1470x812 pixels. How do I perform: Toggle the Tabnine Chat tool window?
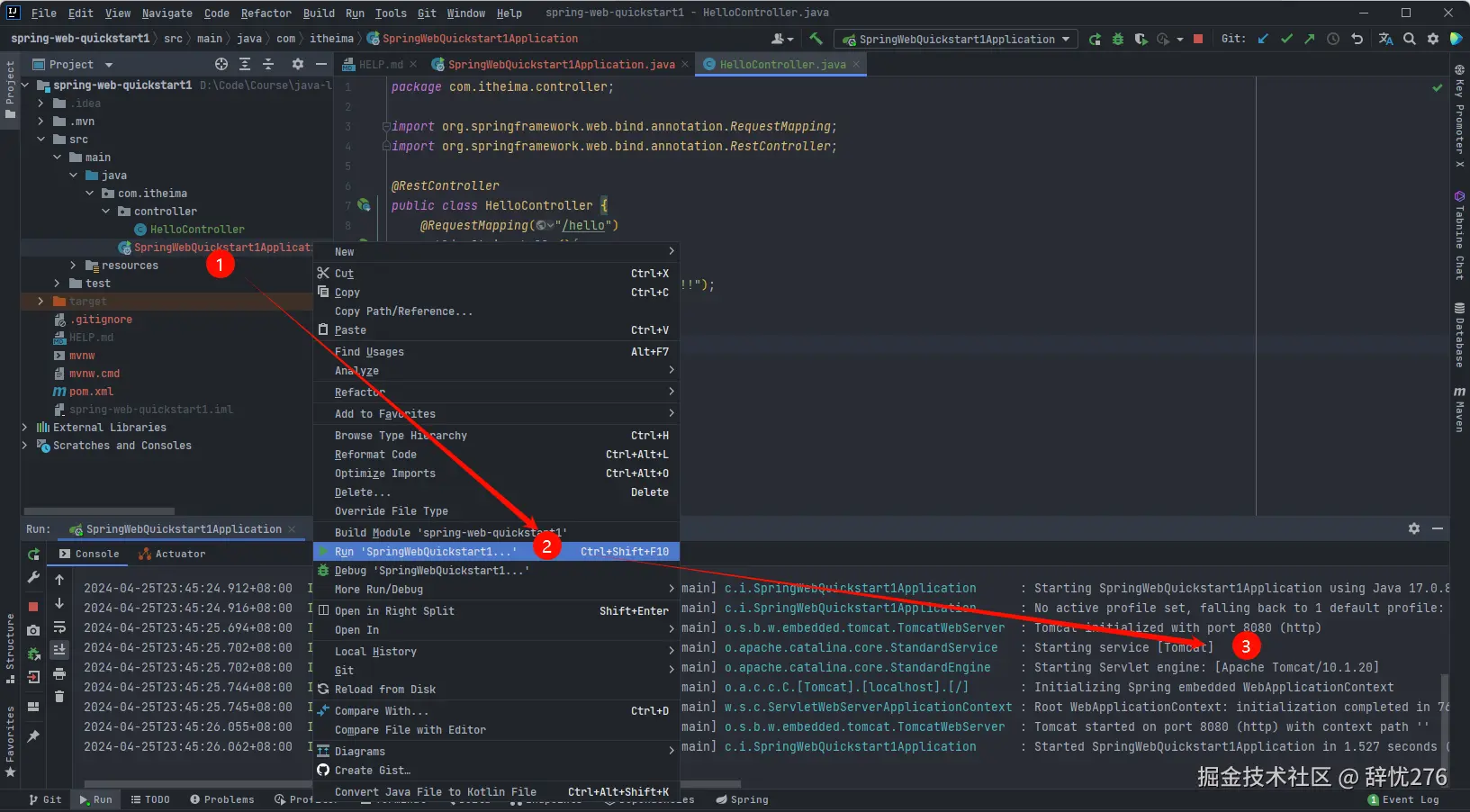(x=1459, y=236)
